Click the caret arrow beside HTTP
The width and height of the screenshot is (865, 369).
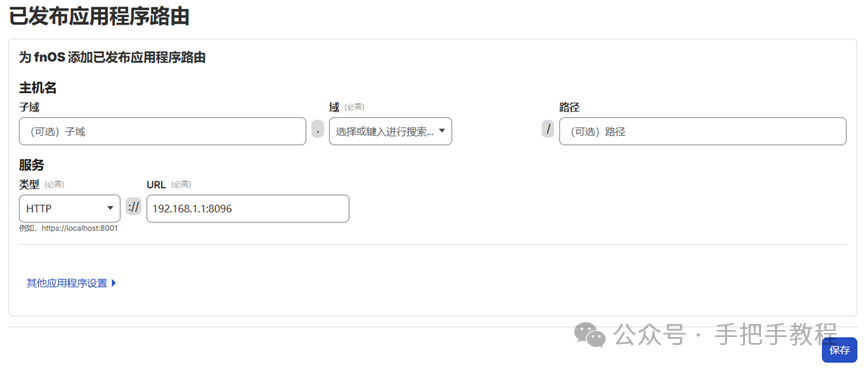pyautogui.click(x=109, y=208)
